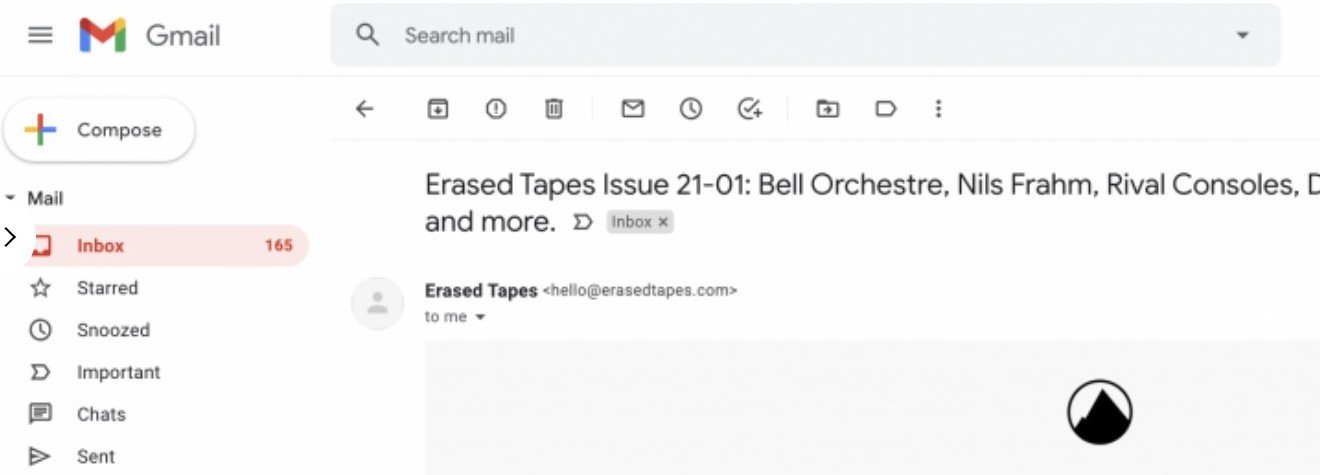Expand recipient details arrow next to 'to me'

tap(480, 317)
